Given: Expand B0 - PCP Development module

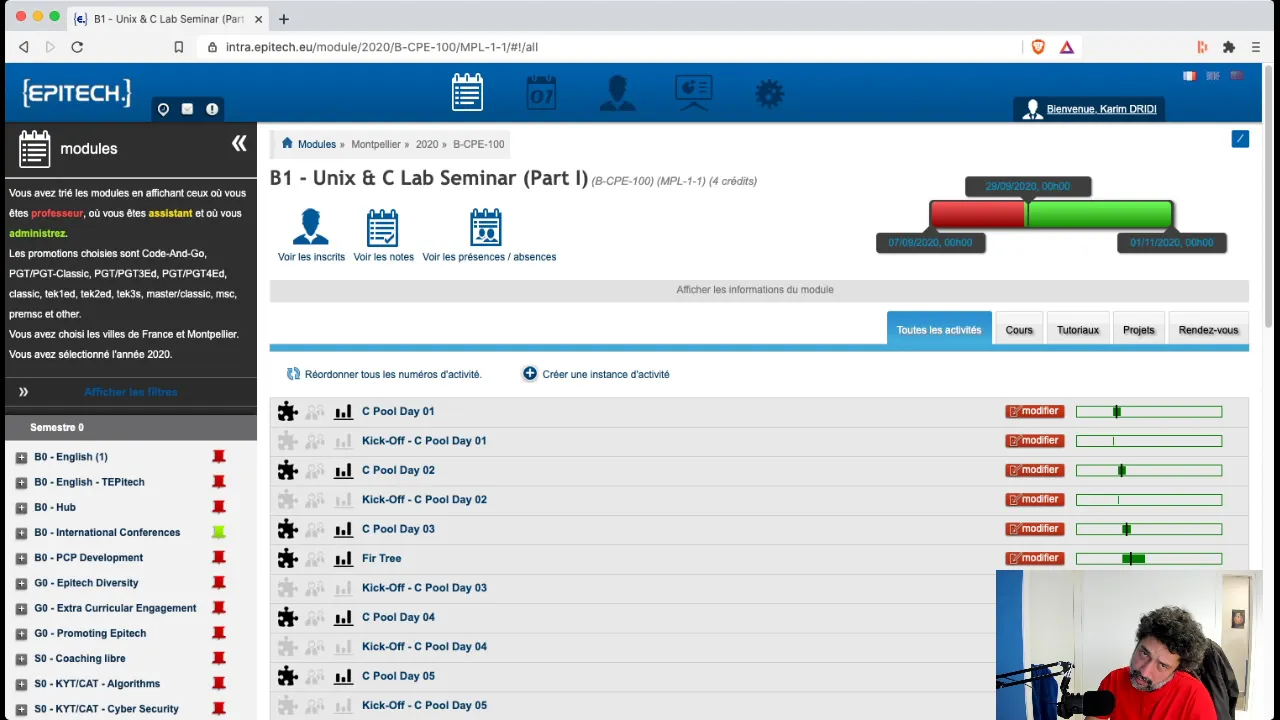Looking at the screenshot, I should point(21,558).
